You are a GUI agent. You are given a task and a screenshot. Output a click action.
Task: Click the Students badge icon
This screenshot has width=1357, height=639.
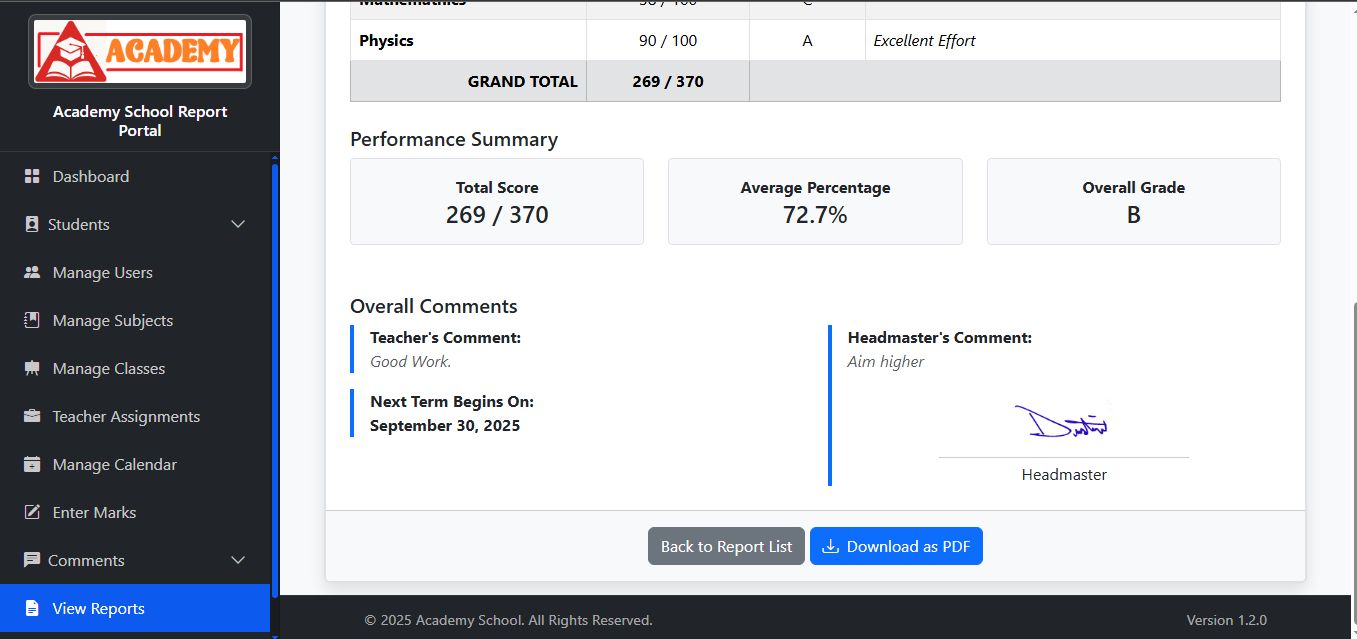(x=32, y=224)
